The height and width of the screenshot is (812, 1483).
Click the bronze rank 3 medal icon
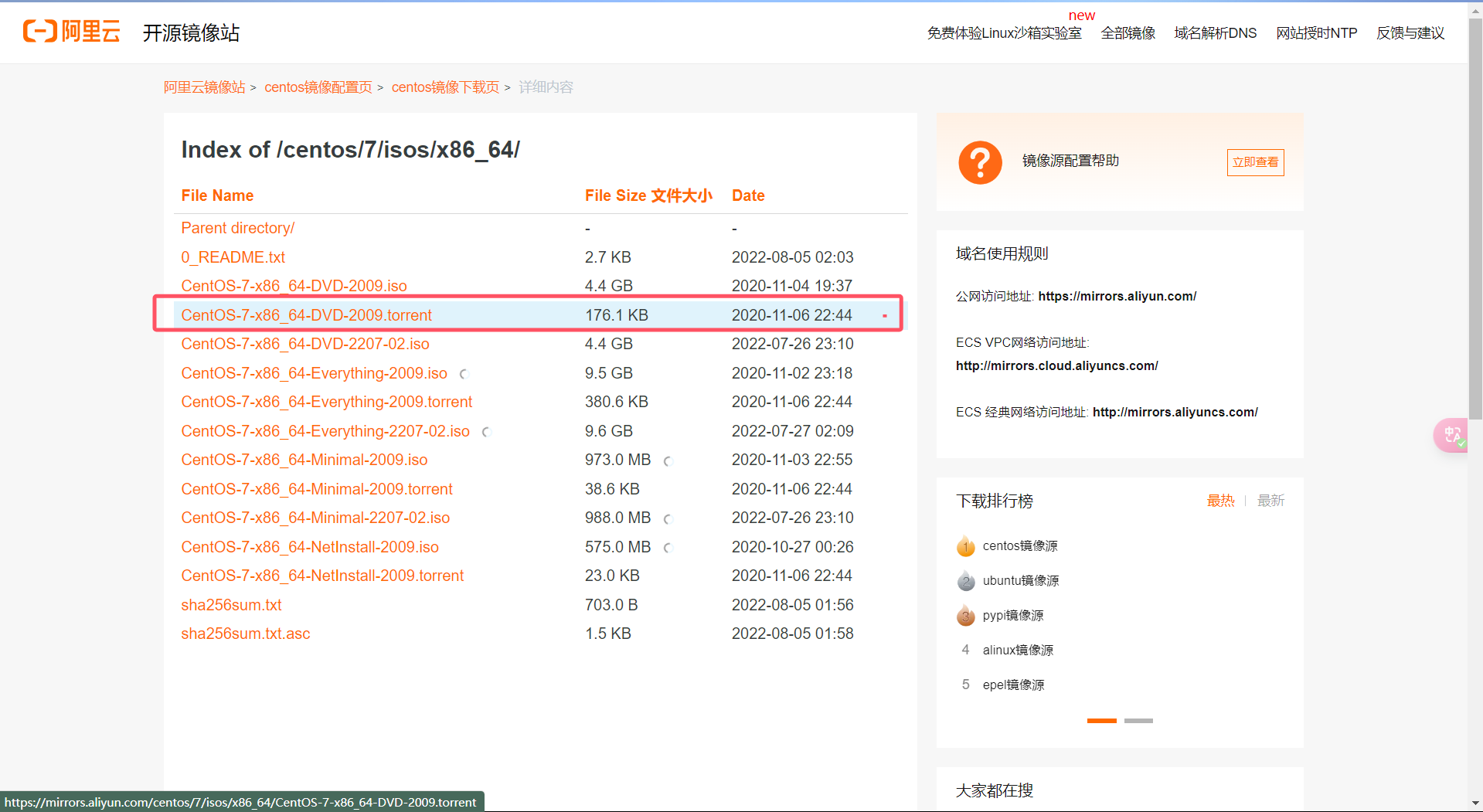coord(966,616)
